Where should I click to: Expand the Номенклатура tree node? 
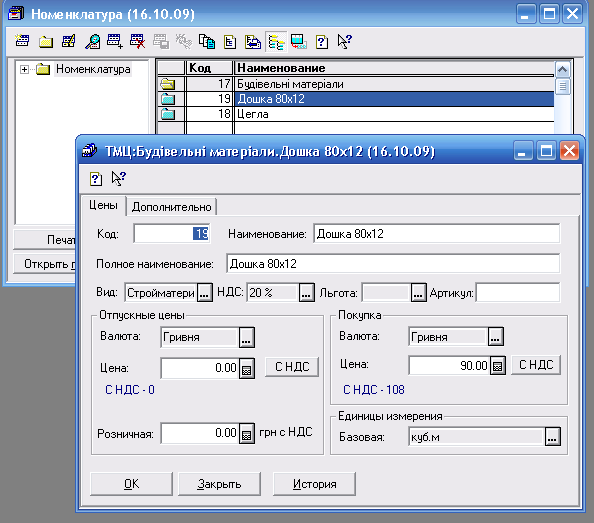pyautogui.click(x=24, y=69)
